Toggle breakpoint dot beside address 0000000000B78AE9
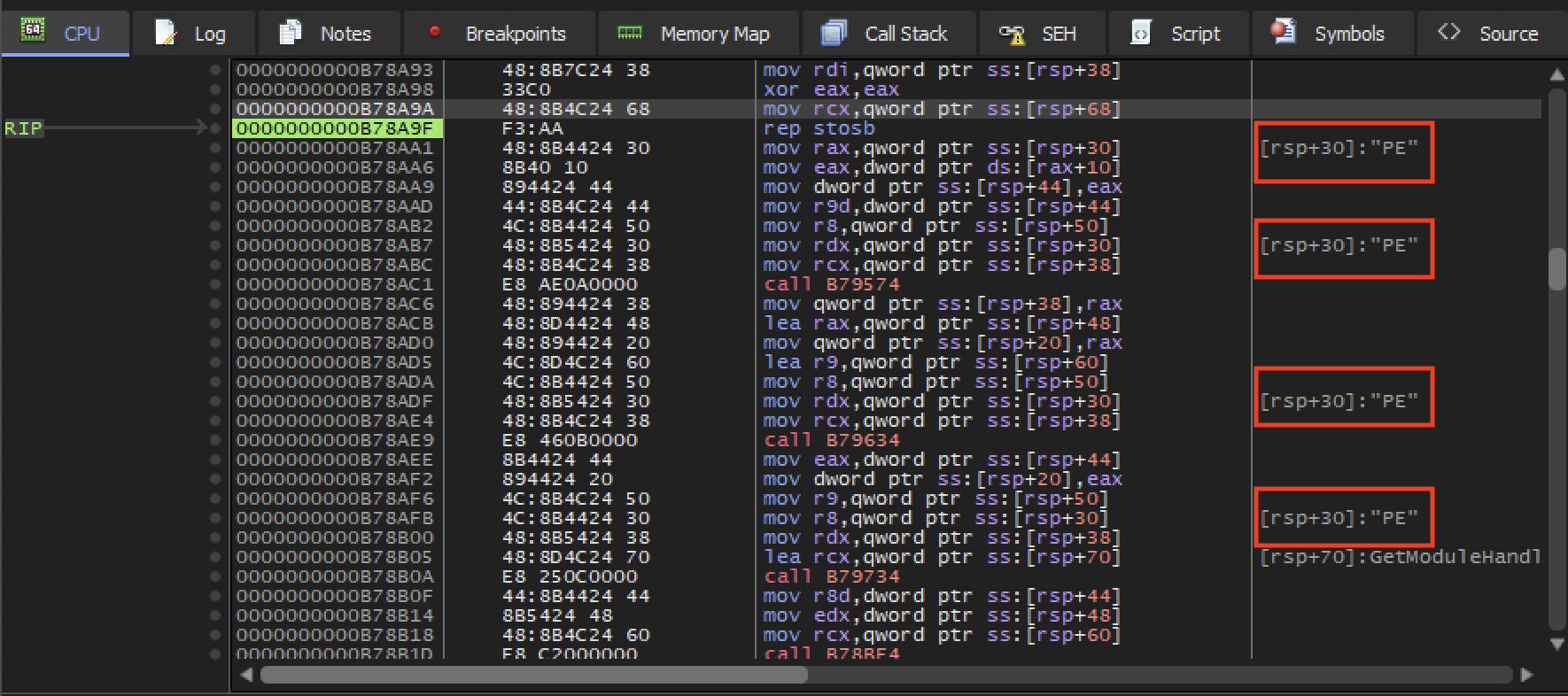1568x696 pixels. (215, 440)
